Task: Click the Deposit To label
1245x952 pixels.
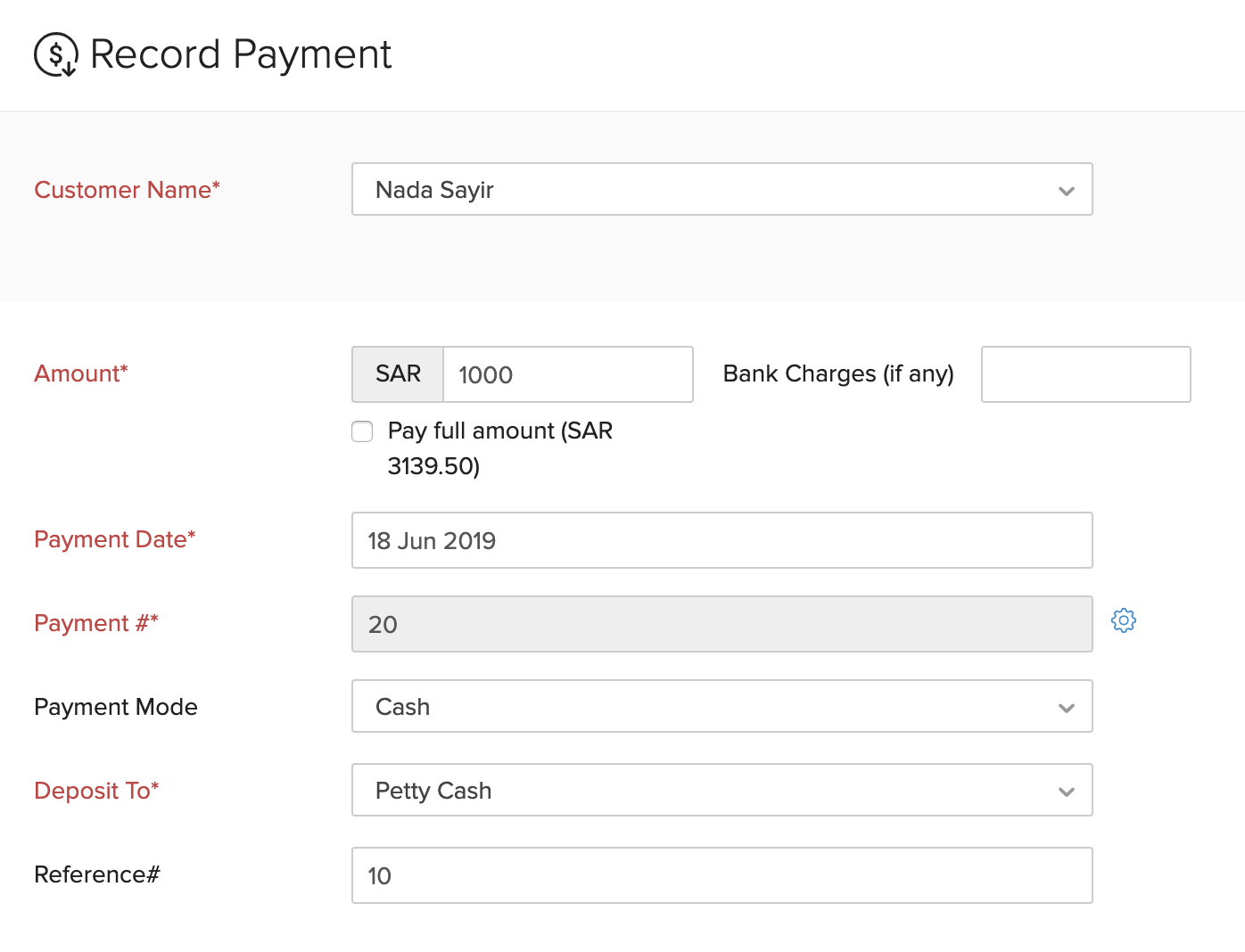Action: tap(96, 791)
